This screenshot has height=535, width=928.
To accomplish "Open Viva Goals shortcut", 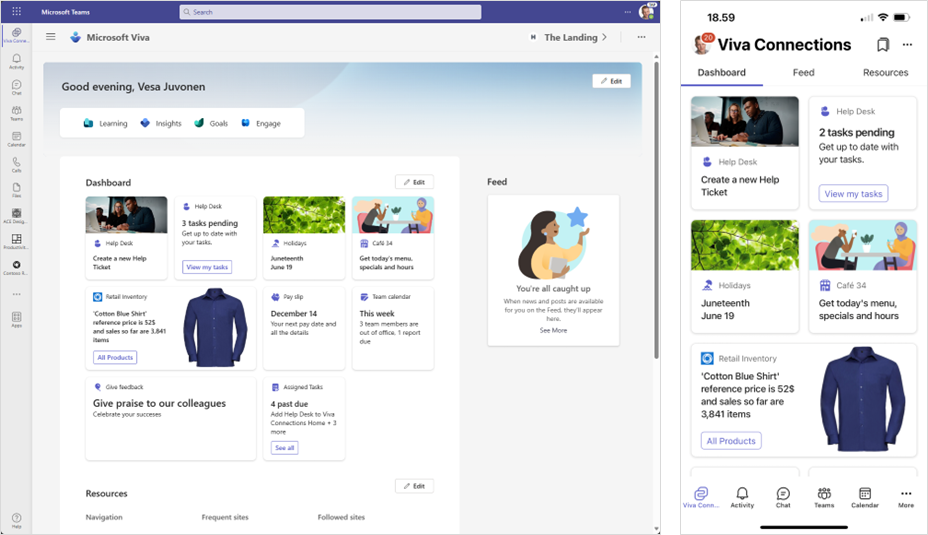I will click(x=211, y=123).
